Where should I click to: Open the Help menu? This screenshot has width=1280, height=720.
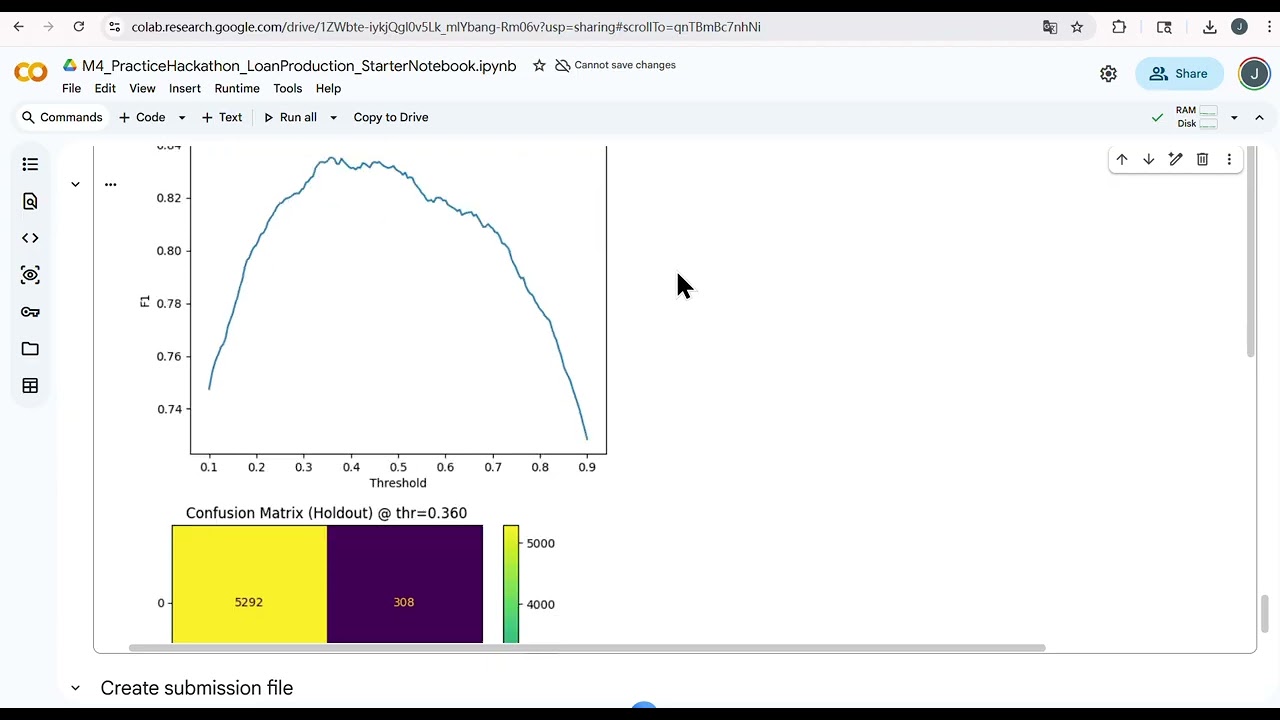(x=328, y=88)
